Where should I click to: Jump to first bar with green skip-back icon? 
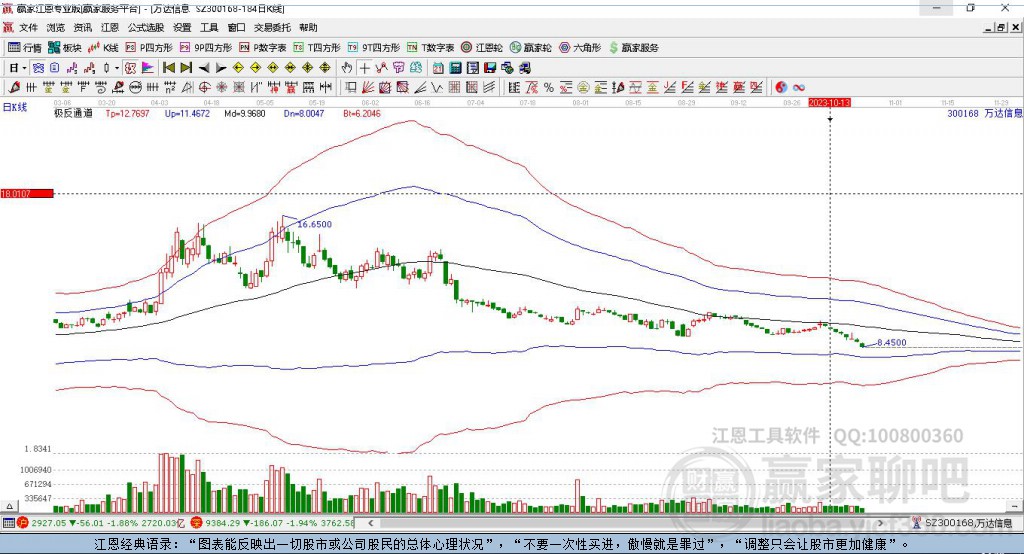pyautogui.click(x=168, y=68)
